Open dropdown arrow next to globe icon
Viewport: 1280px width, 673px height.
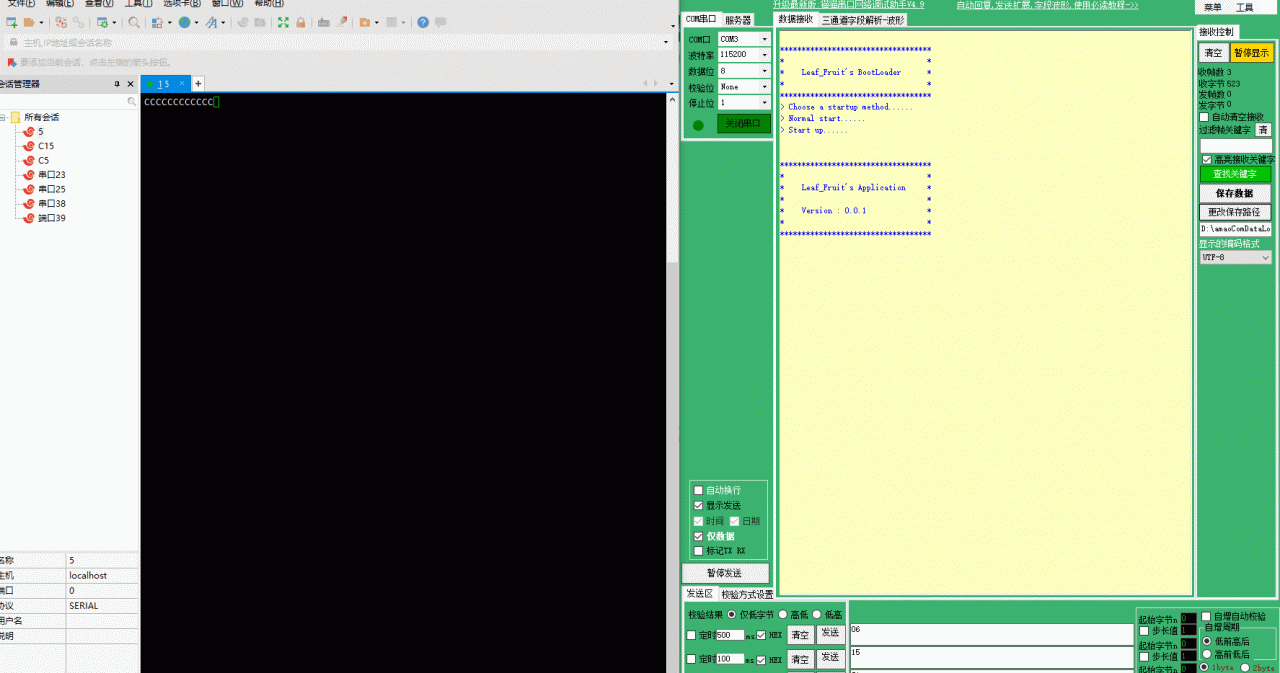[x=197, y=22]
